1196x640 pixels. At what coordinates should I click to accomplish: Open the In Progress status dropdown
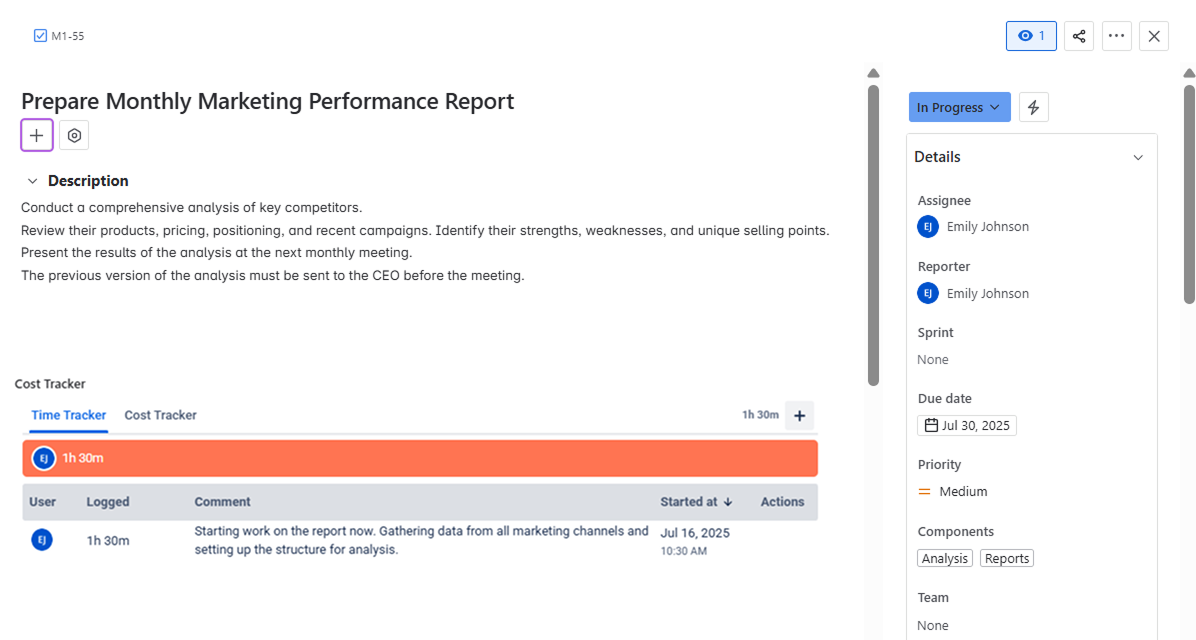[x=958, y=108]
